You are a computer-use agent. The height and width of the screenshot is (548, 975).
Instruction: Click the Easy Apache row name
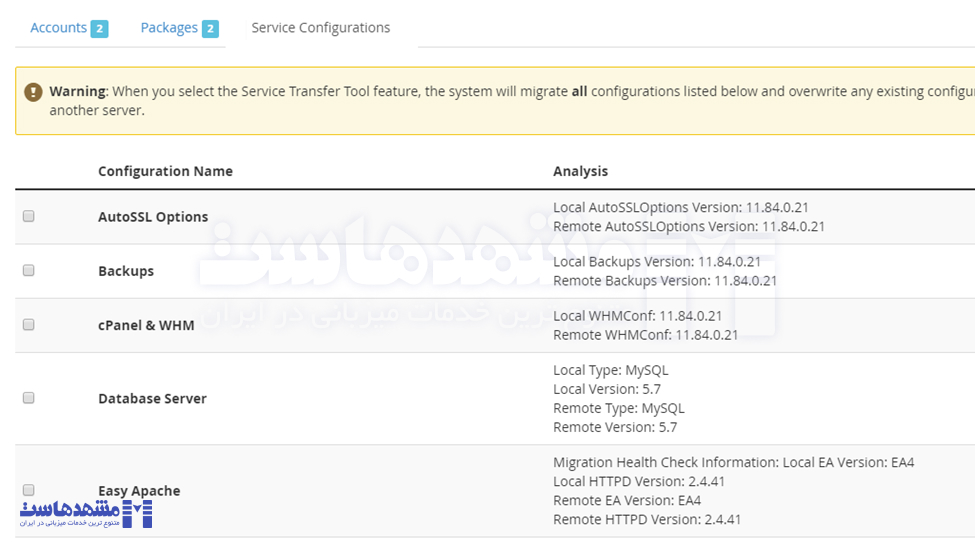[139, 491]
